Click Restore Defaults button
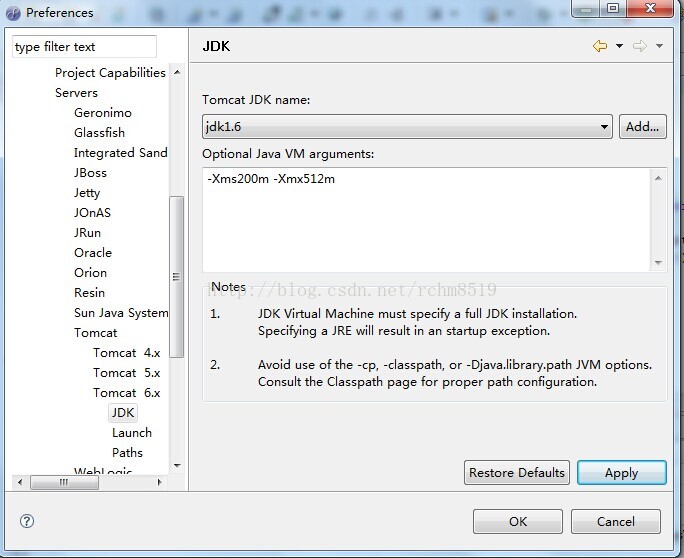Screen dimensions: 684x558 pos(516,472)
